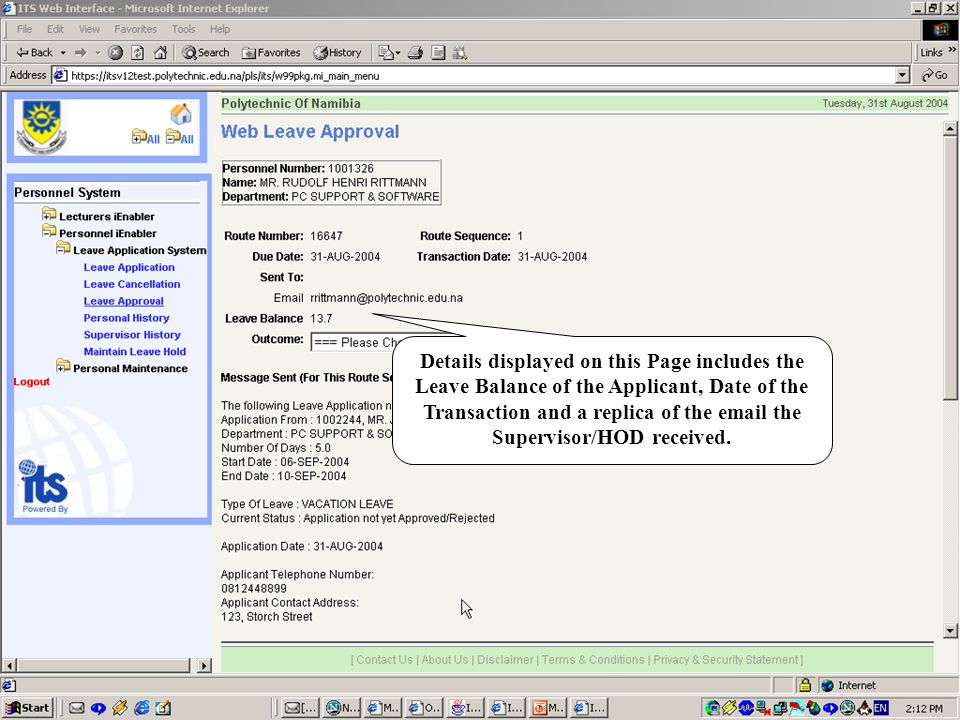Collapse the Leave Application System folder
This screenshot has width=960, height=720.
(63, 249)
